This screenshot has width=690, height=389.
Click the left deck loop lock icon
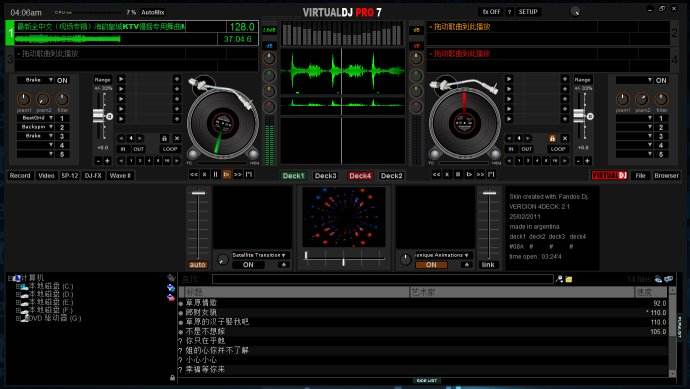point(164,138)
